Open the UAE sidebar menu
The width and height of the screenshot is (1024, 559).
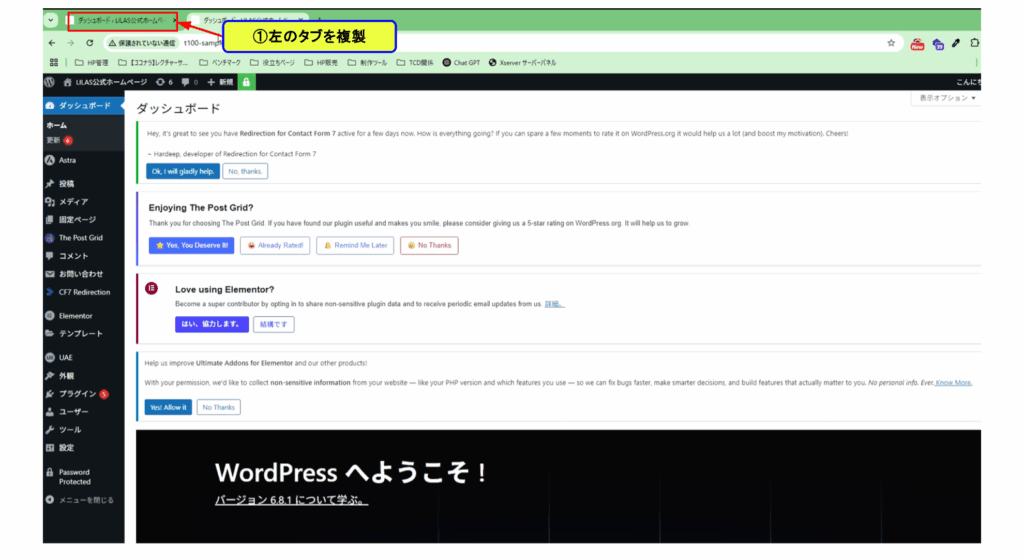[x=84, y=357]
